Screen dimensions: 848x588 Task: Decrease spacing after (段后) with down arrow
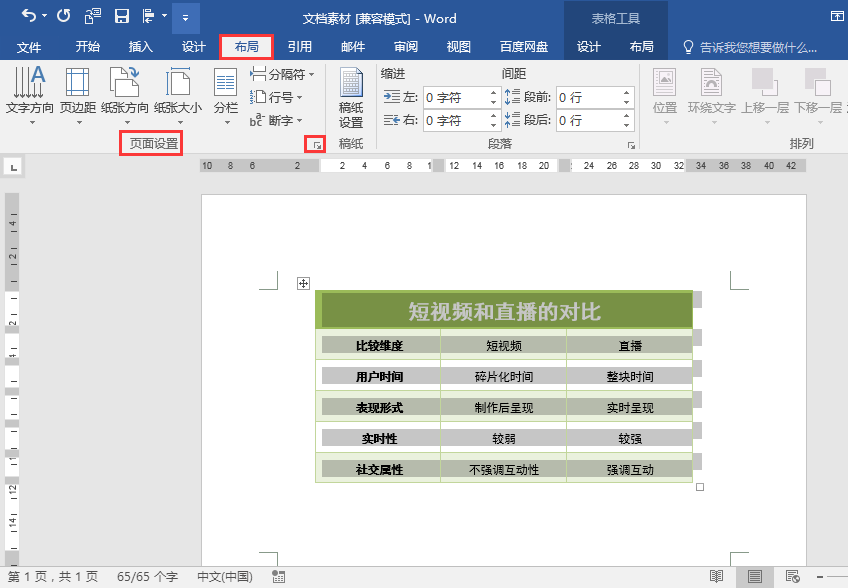[x=626, y=125]
